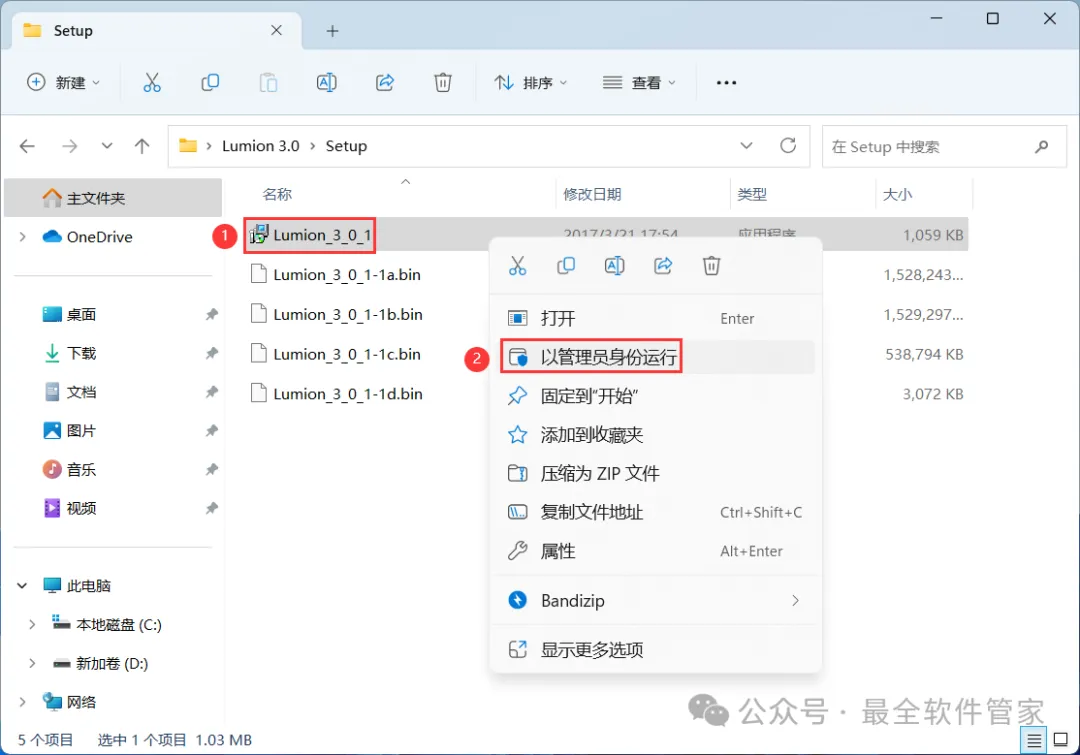Screen dimensions: 1080x755
Task: Expand the address bar history dropdown
Action: tap(746, 146)
